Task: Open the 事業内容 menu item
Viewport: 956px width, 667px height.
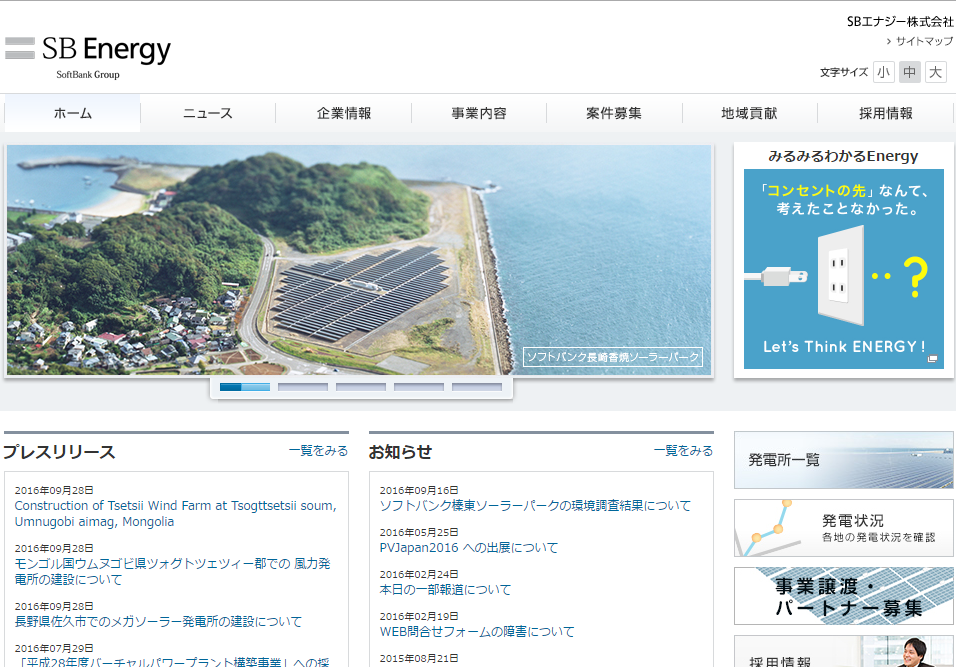Action: click(479, 113)
